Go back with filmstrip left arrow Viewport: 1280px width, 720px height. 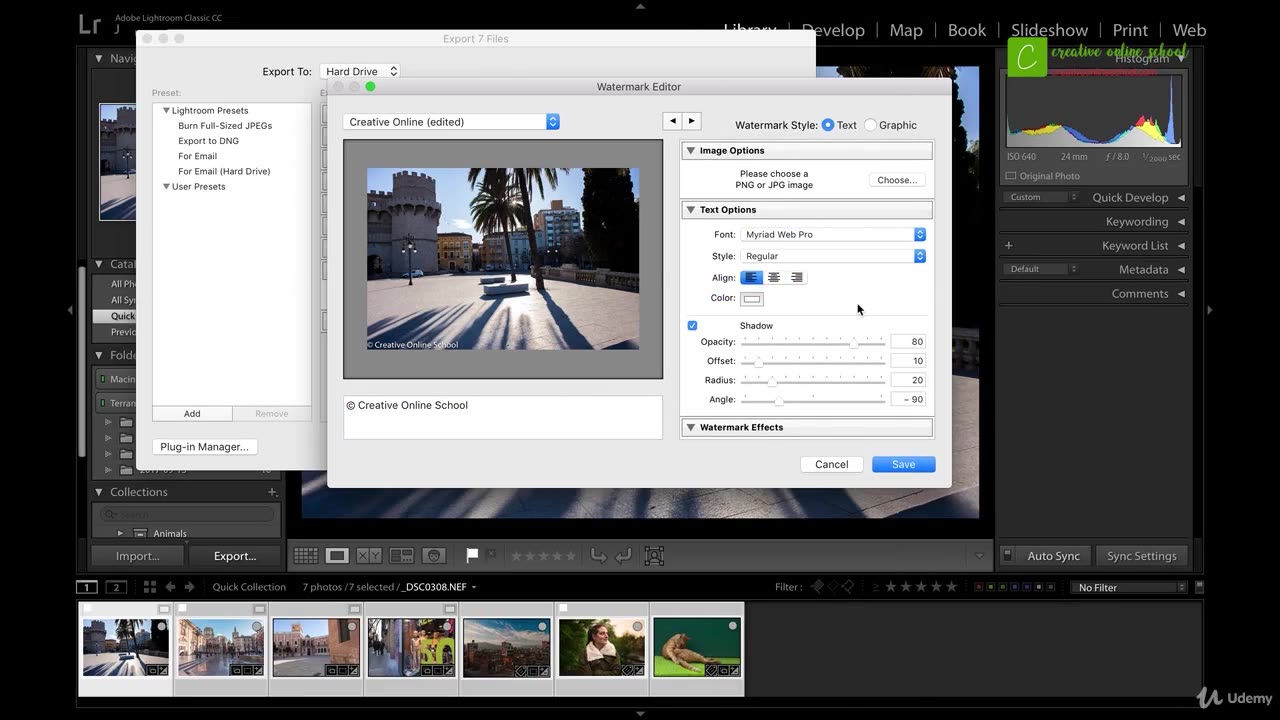coord(170,587)
